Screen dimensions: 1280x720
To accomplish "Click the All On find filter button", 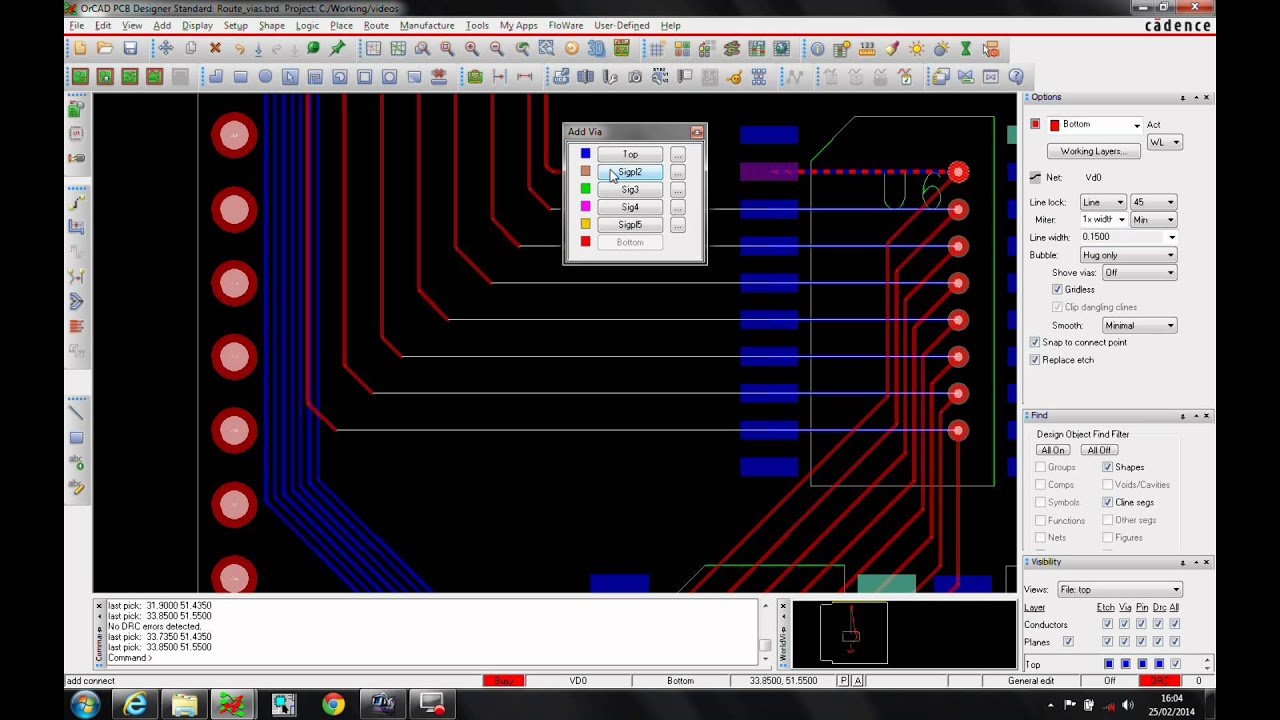I will (x=1052, y=450).
